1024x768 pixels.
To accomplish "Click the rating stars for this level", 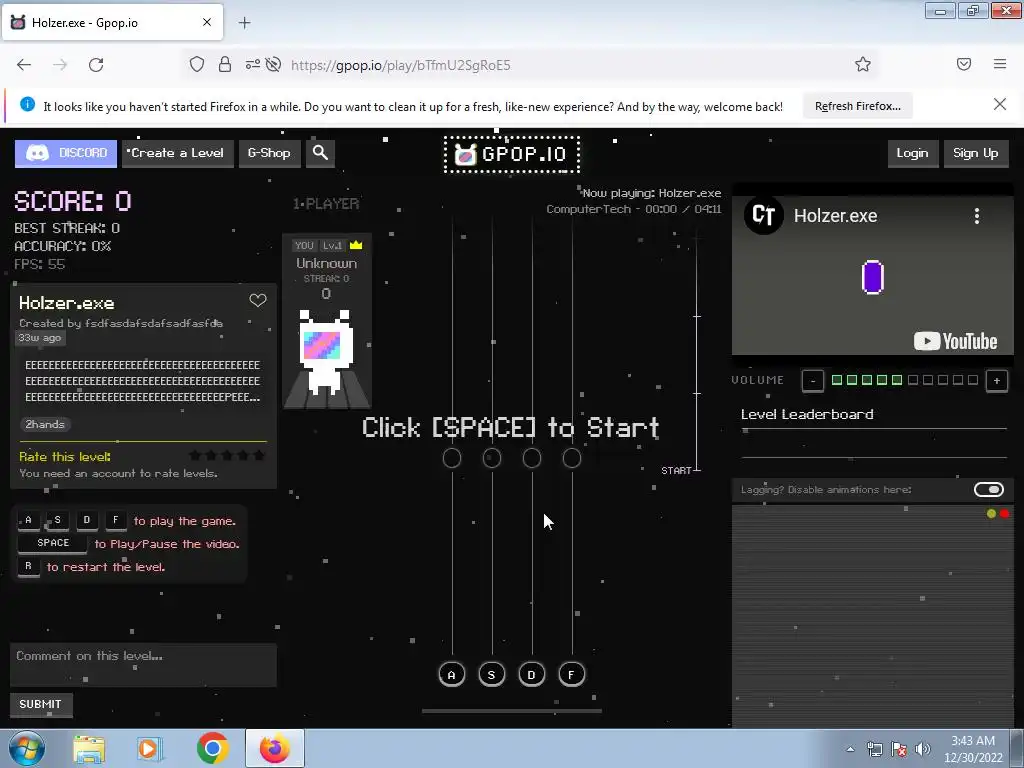I will click(227, 455).
